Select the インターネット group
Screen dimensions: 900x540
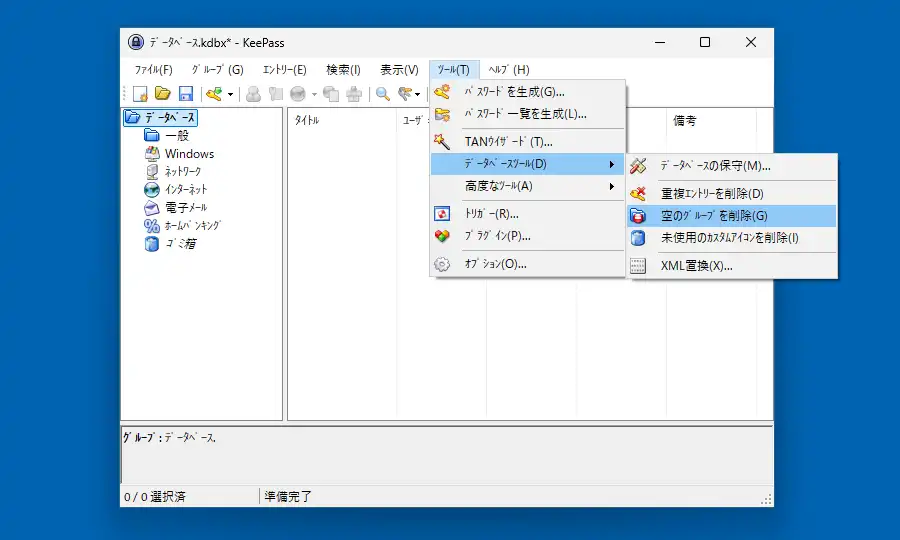pos(186,189)
